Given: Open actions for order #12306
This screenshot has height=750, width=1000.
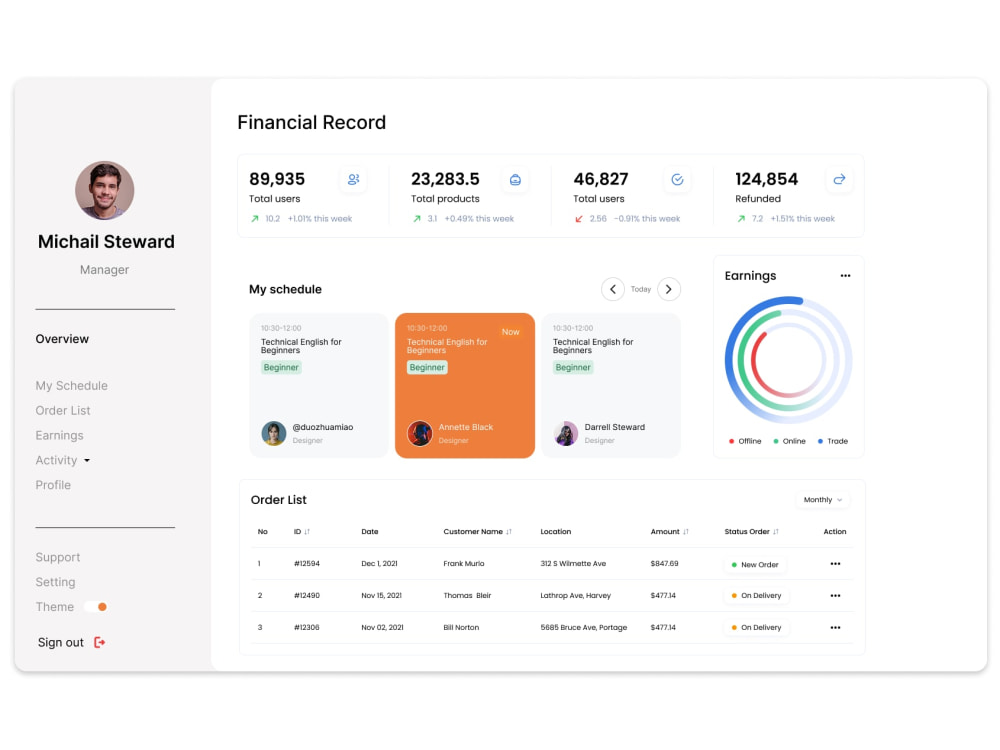Looking at the screenshot, I should 835,628.
